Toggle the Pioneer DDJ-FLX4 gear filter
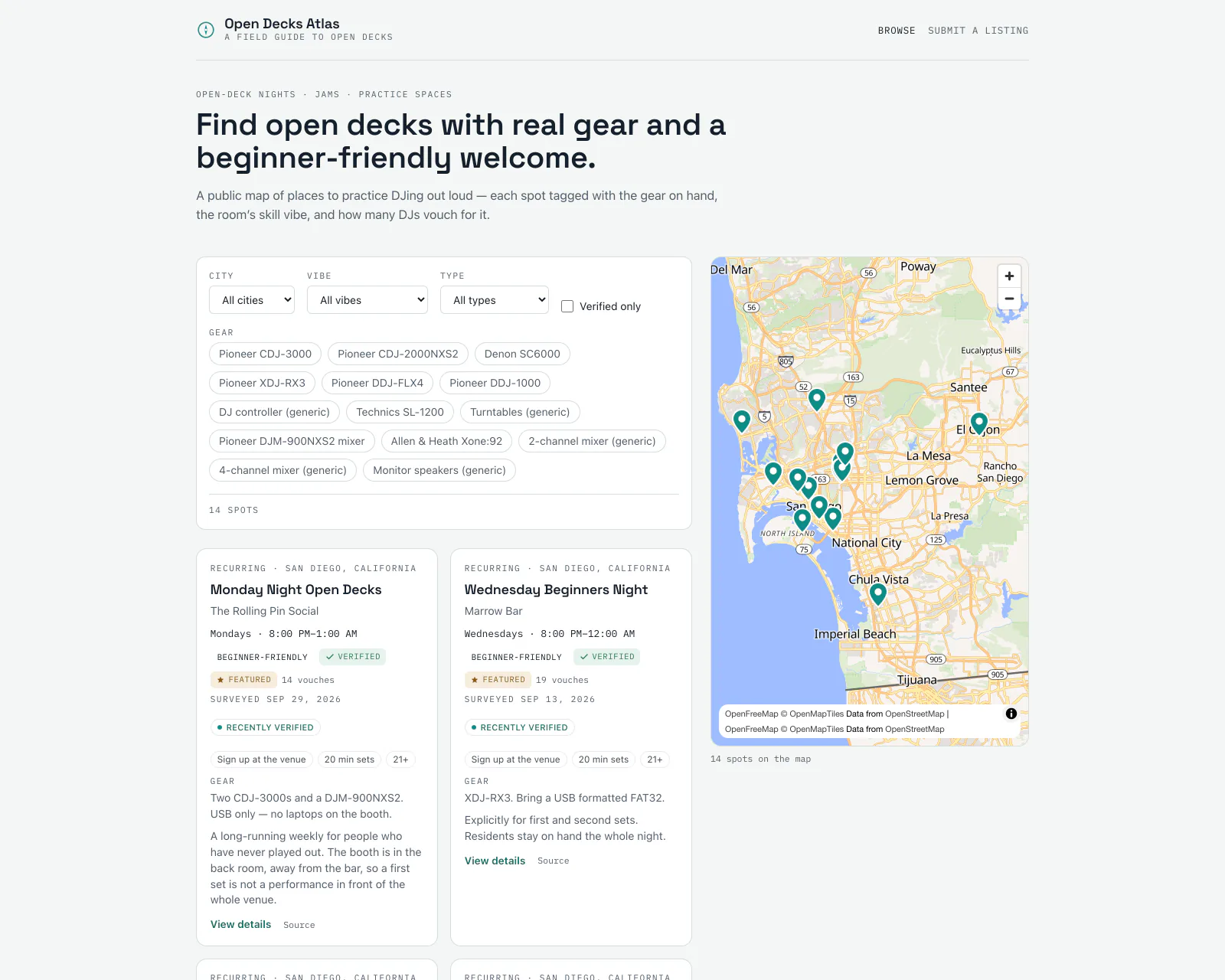The width and height of the screenshot is (1225, 980). coord(377,383)
